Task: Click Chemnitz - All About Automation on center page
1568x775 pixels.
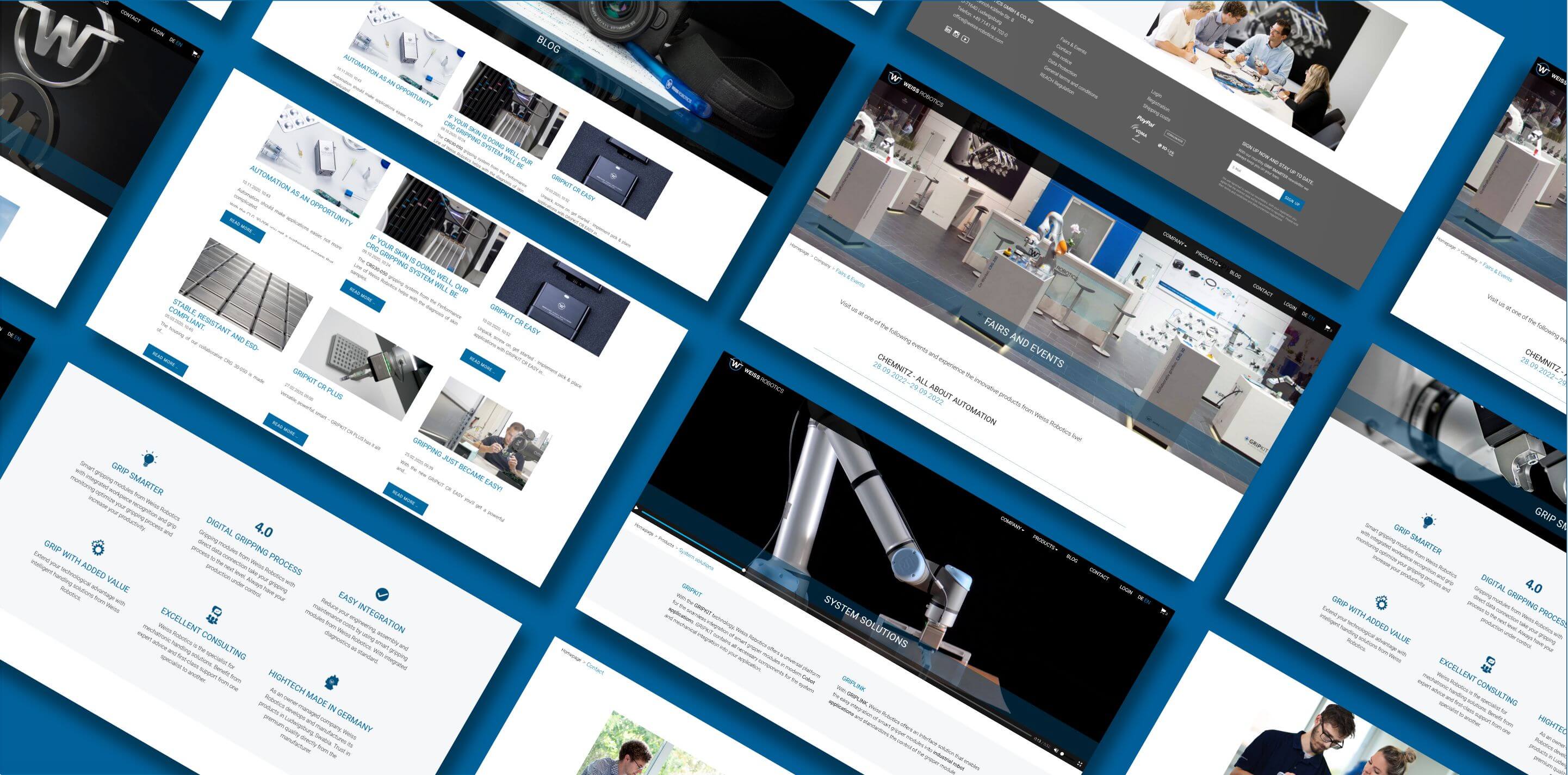Action: point(936,388)
